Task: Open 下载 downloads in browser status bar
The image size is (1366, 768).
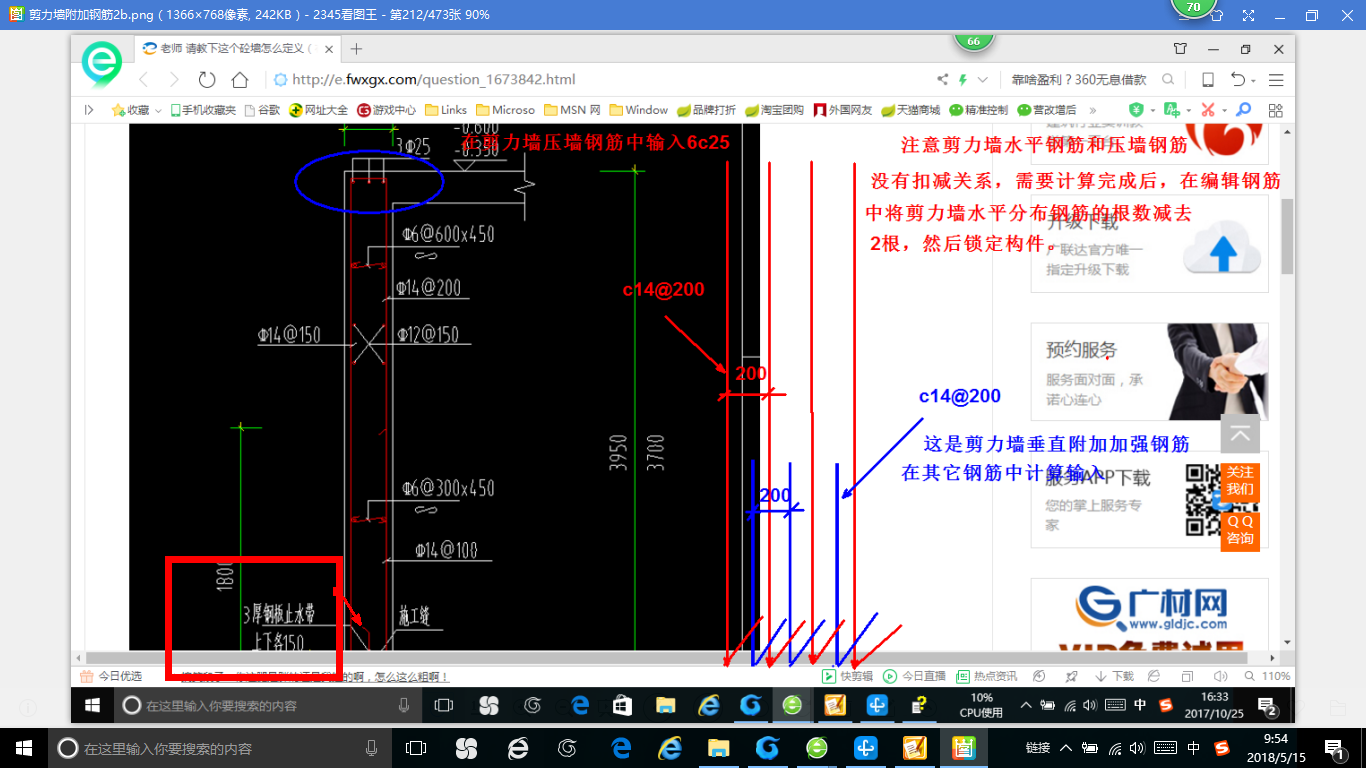Action: click(1115, 676)
